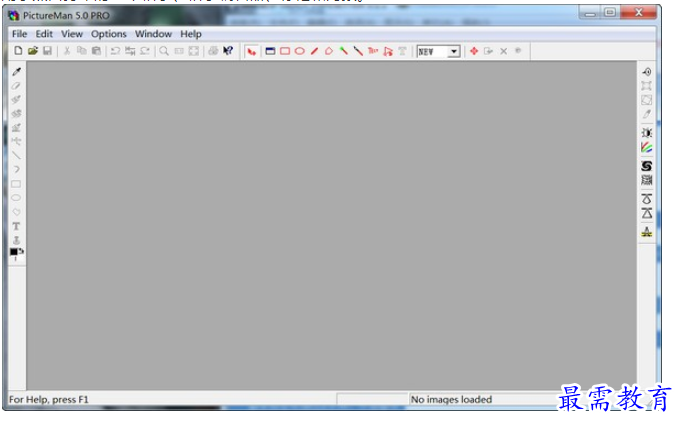The height and width of the screenshot is (430, 680).
Task: Choose the red polygon area tool
Action: 329,51
